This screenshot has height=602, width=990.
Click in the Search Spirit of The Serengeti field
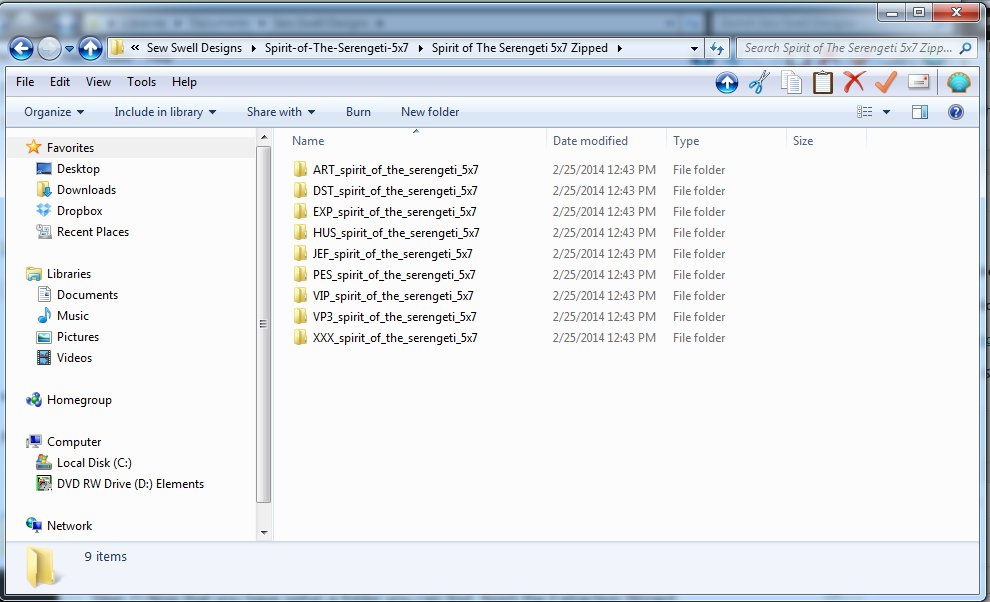pos(847,48)
